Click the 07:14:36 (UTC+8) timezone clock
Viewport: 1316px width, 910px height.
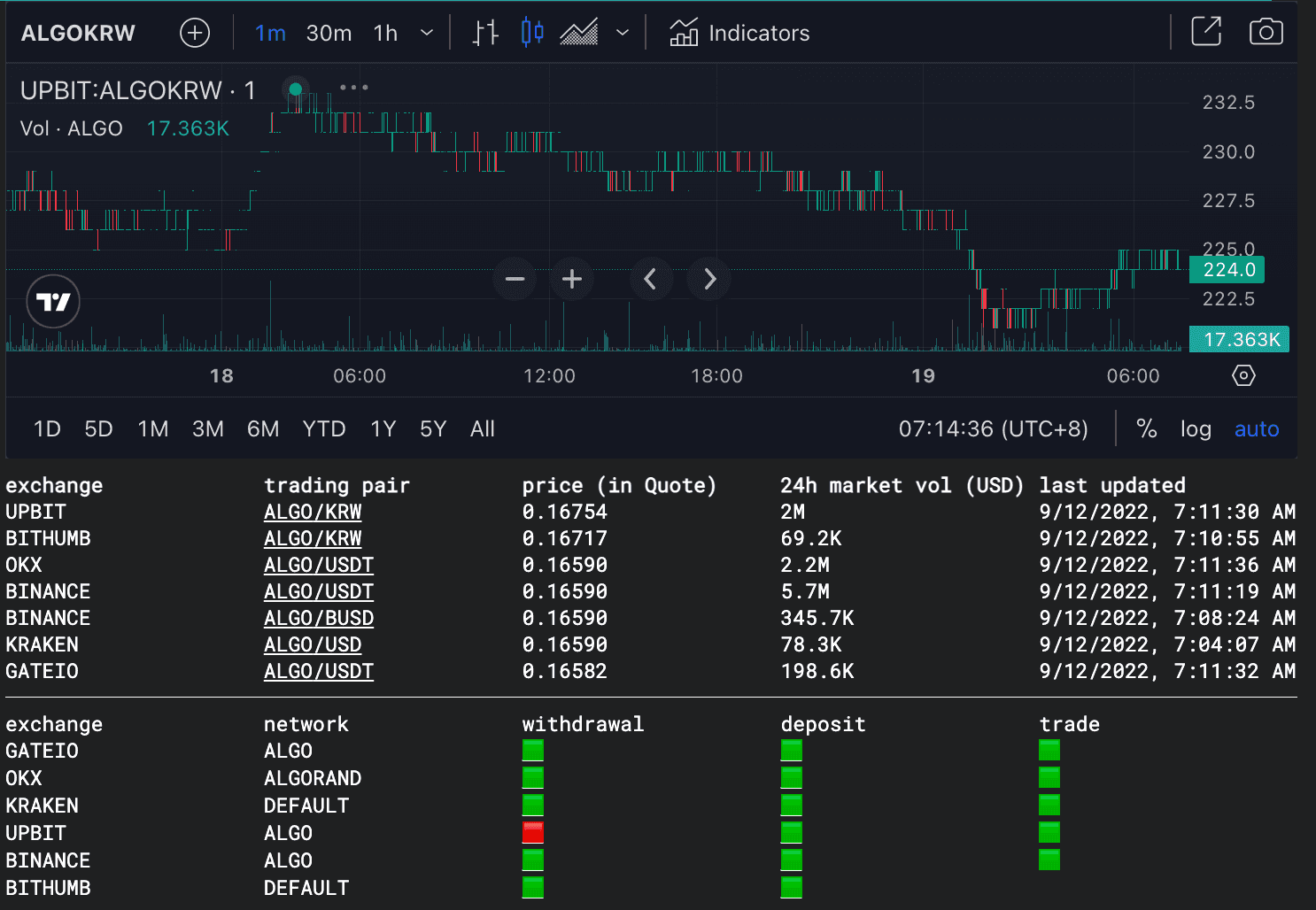993,429
